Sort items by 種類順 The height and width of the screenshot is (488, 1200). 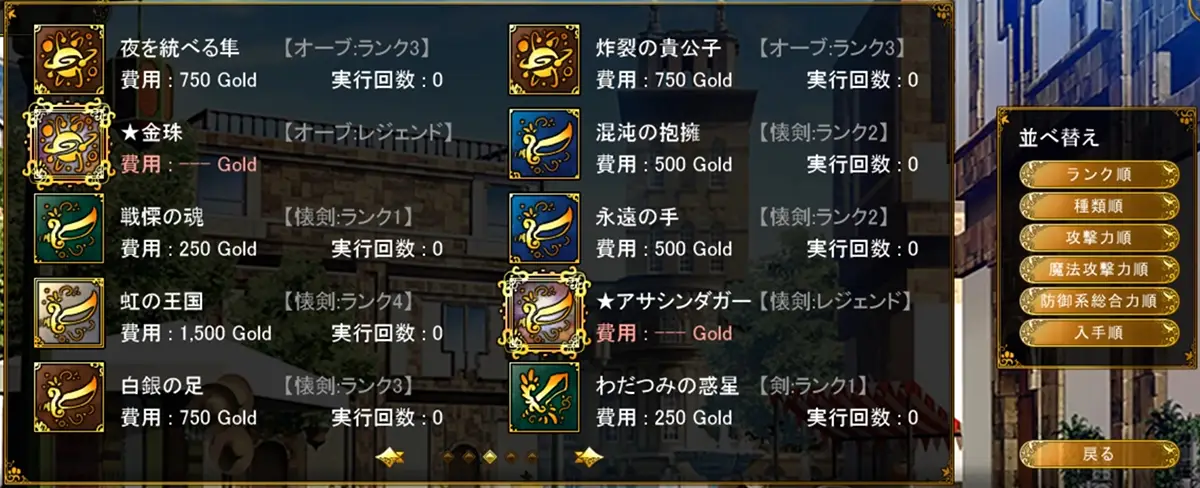point(1099,206)
